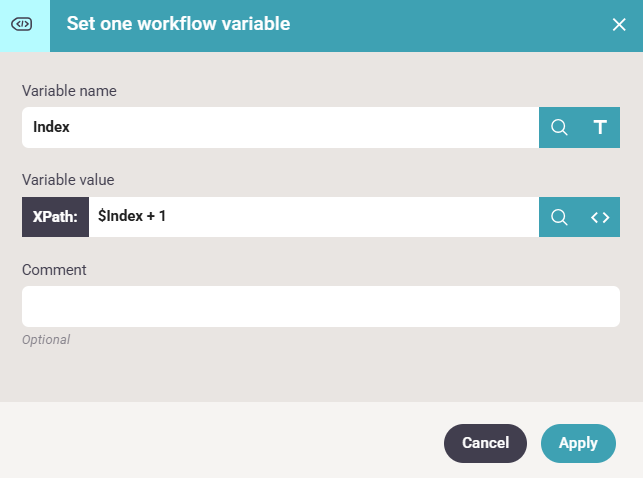Click empty footer area left of Cancel

[220, 442]
